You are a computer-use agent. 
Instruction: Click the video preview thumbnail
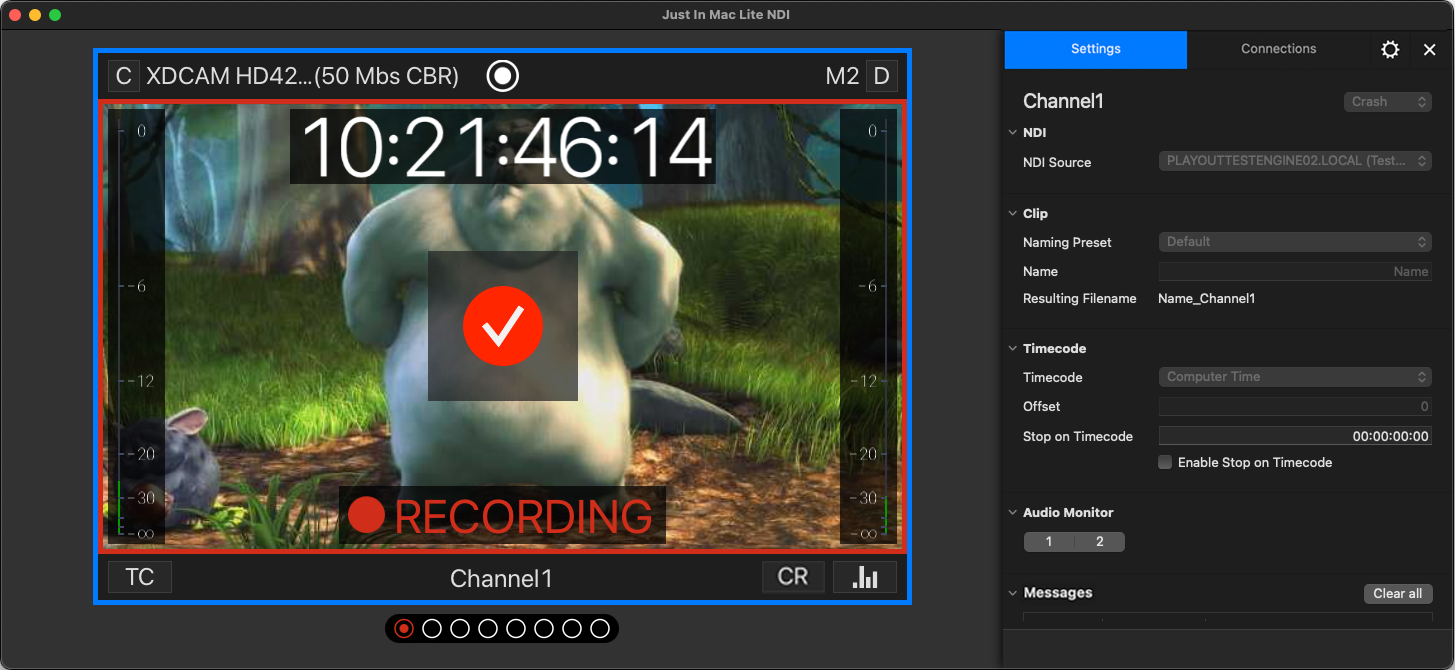click(503, 326)
